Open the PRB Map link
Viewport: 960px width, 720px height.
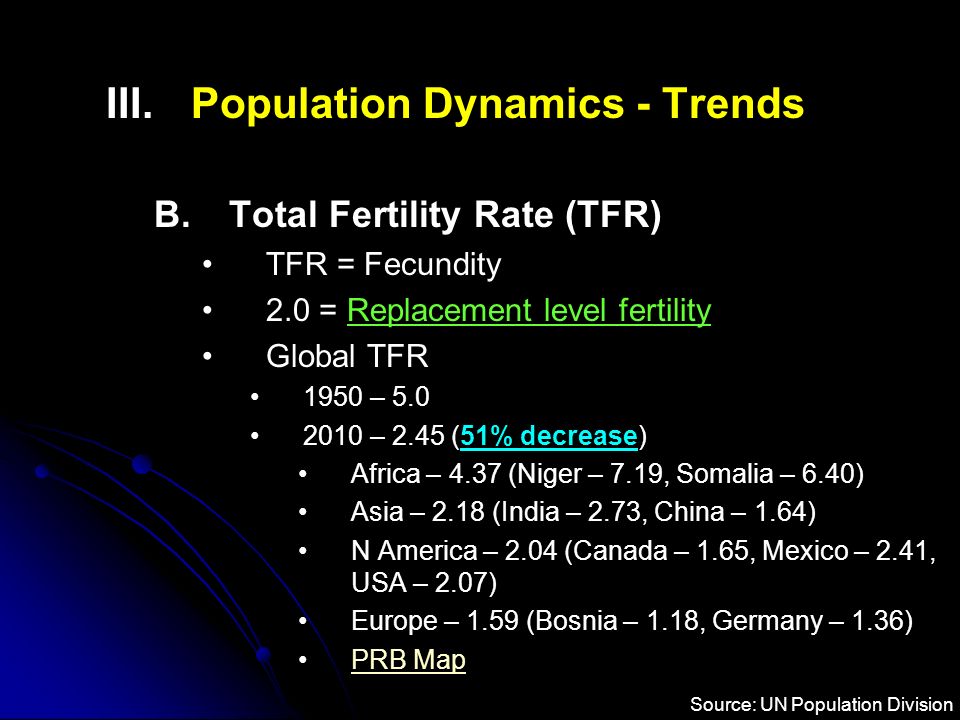point(408,659)
